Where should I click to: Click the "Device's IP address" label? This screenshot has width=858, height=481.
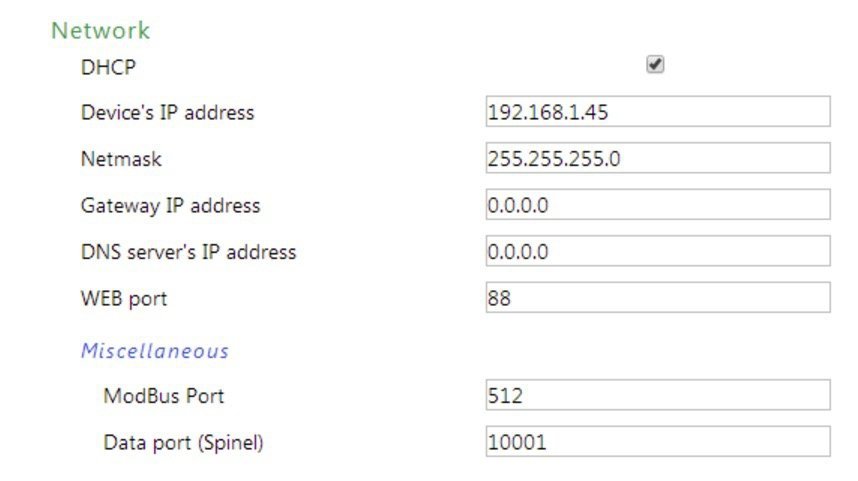167,113
